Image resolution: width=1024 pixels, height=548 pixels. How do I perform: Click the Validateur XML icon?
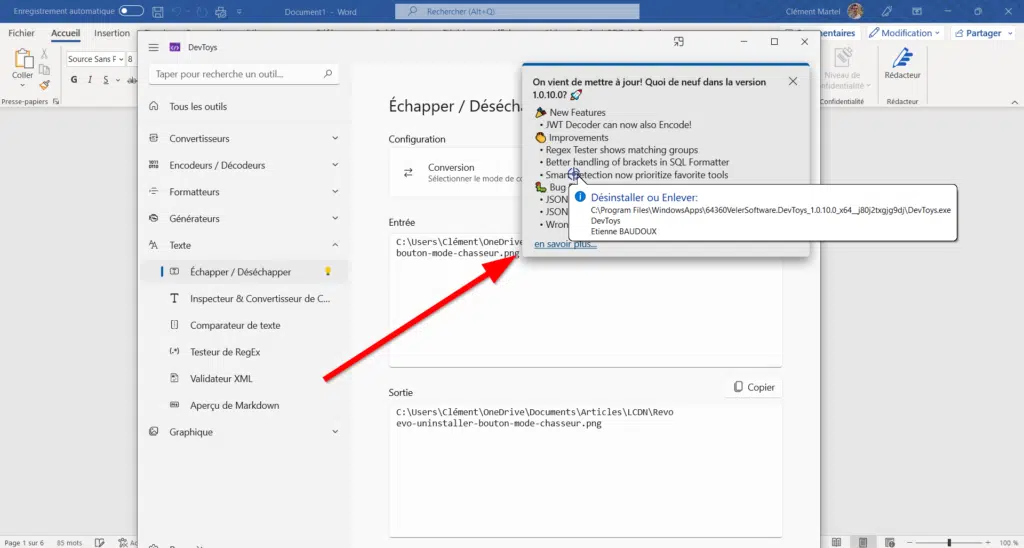[174, 378]
